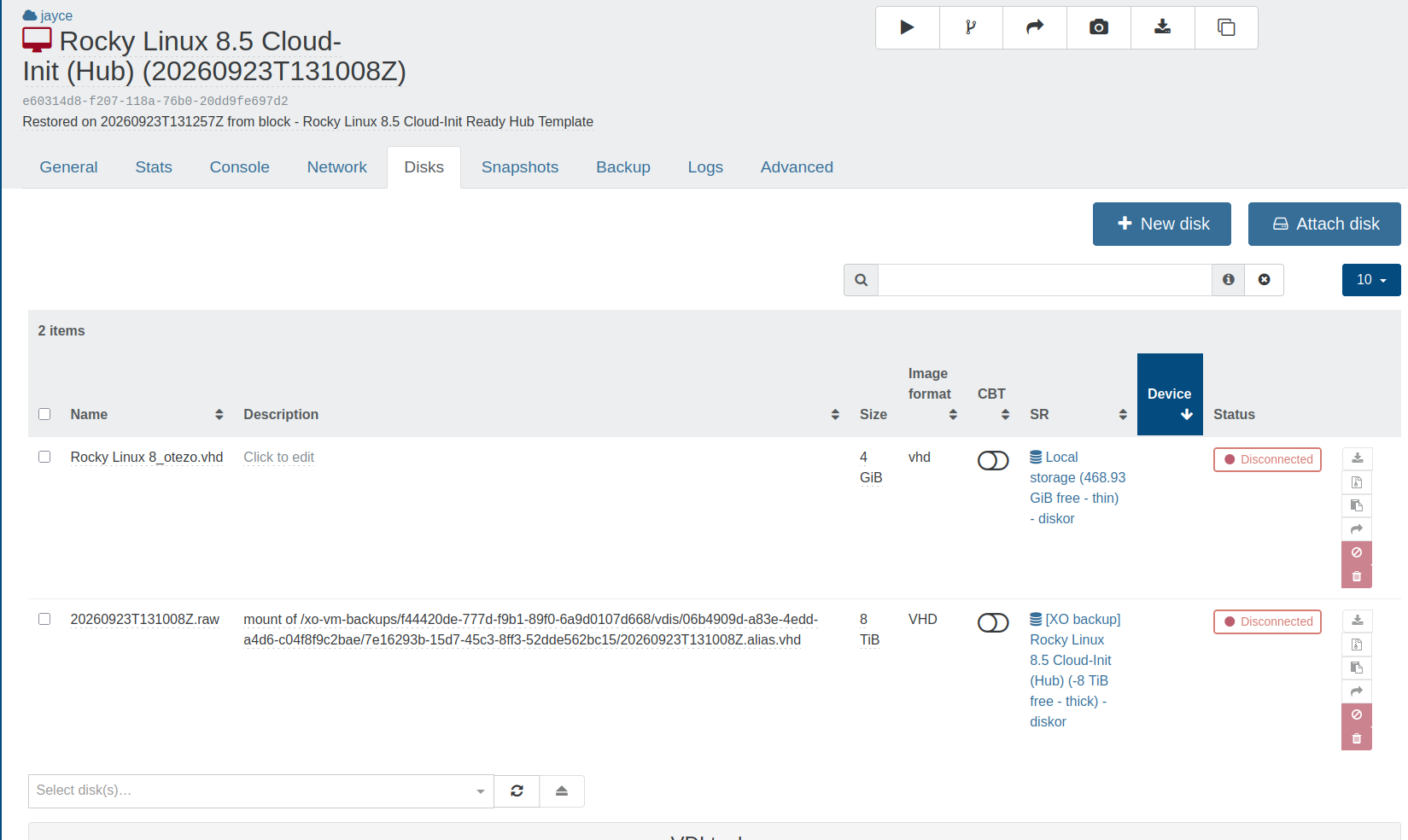
Task: Migrate the Rocky Linux 8_otezo.vhd disk
Action: (x=1357, y=529)
